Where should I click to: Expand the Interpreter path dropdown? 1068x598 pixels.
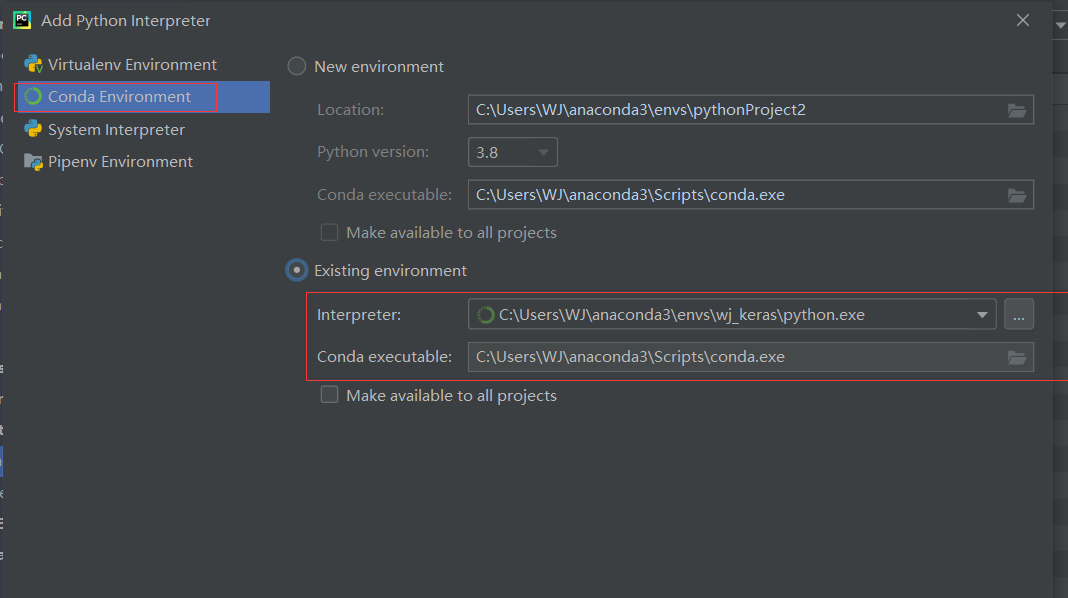(x=980, y=313)
